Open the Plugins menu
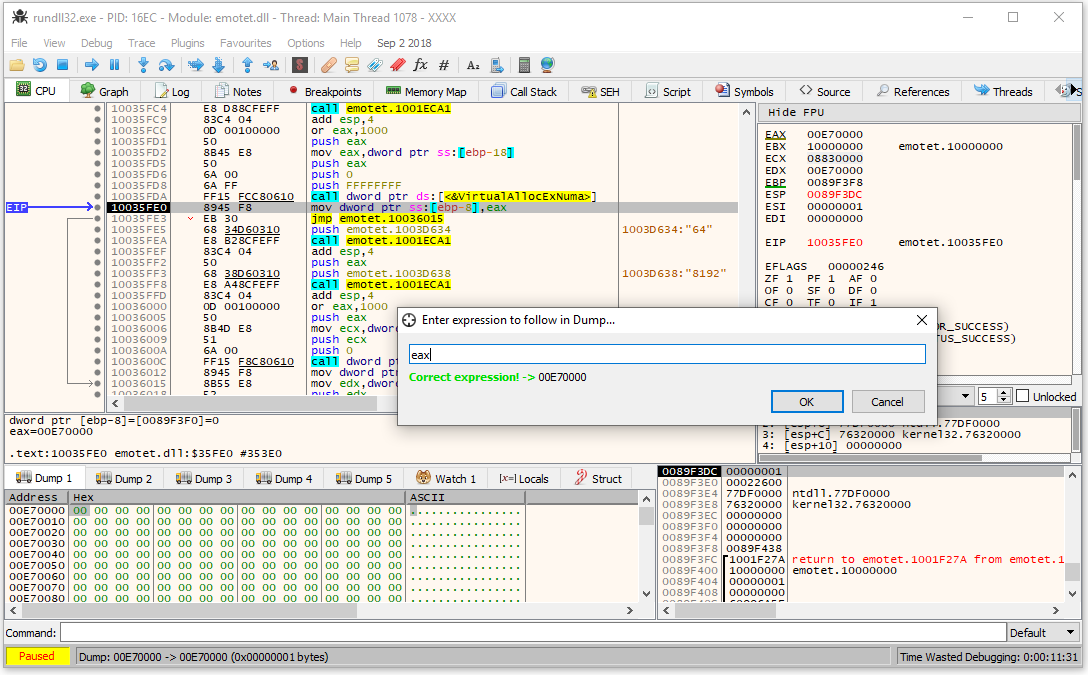The width and height of the screenshot is (1088, 675). pyautogui.click(x=187, y=43)
